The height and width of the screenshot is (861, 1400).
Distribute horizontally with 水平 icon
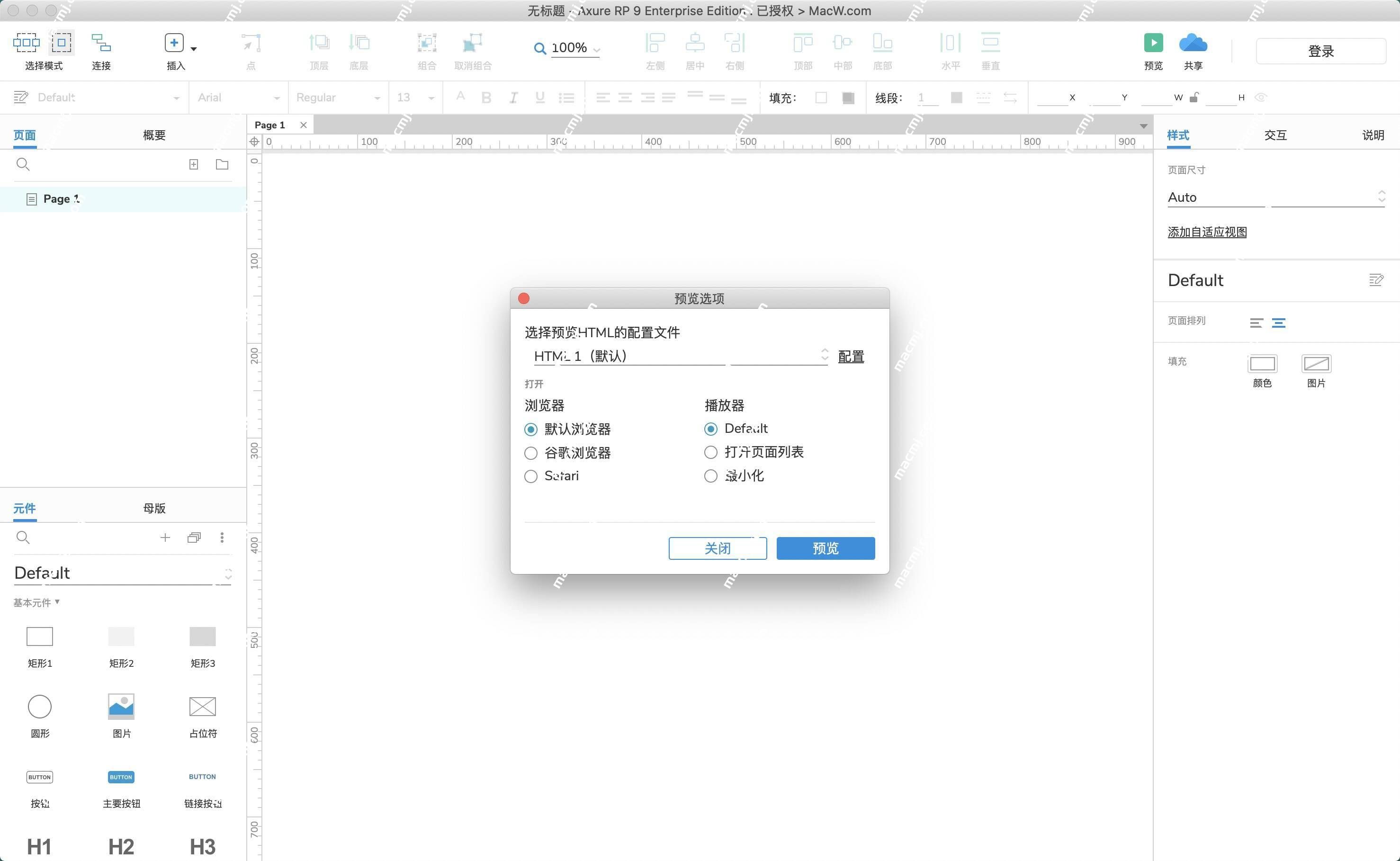(951, 43)
